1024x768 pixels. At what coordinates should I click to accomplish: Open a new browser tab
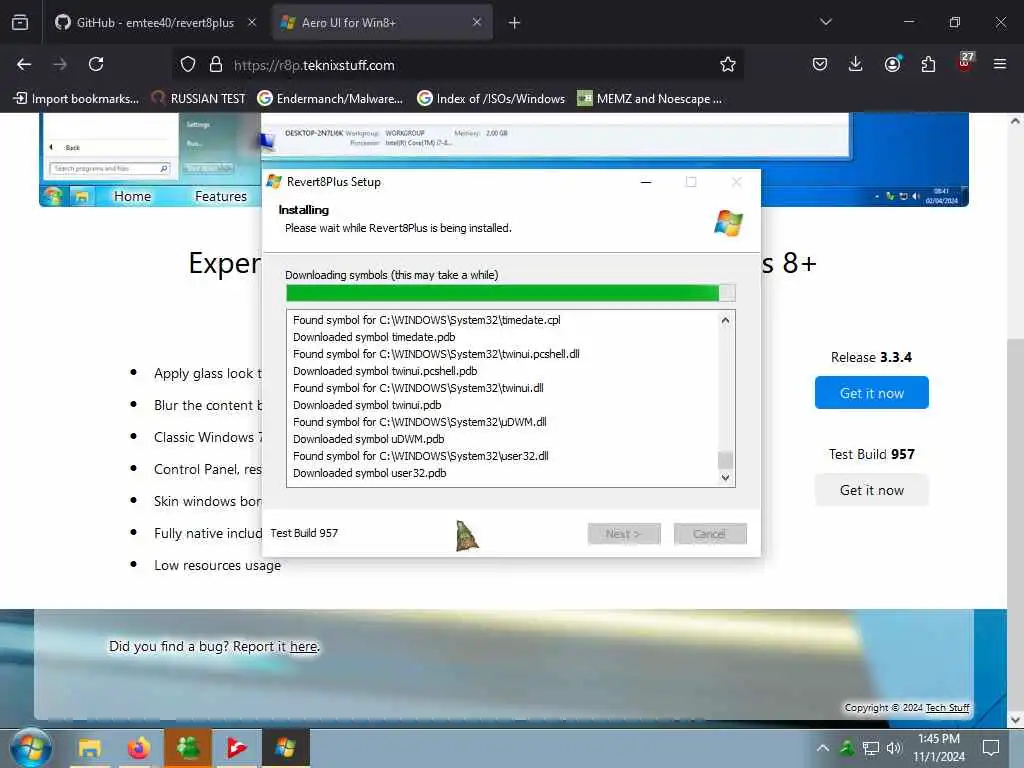coord(515,23)
